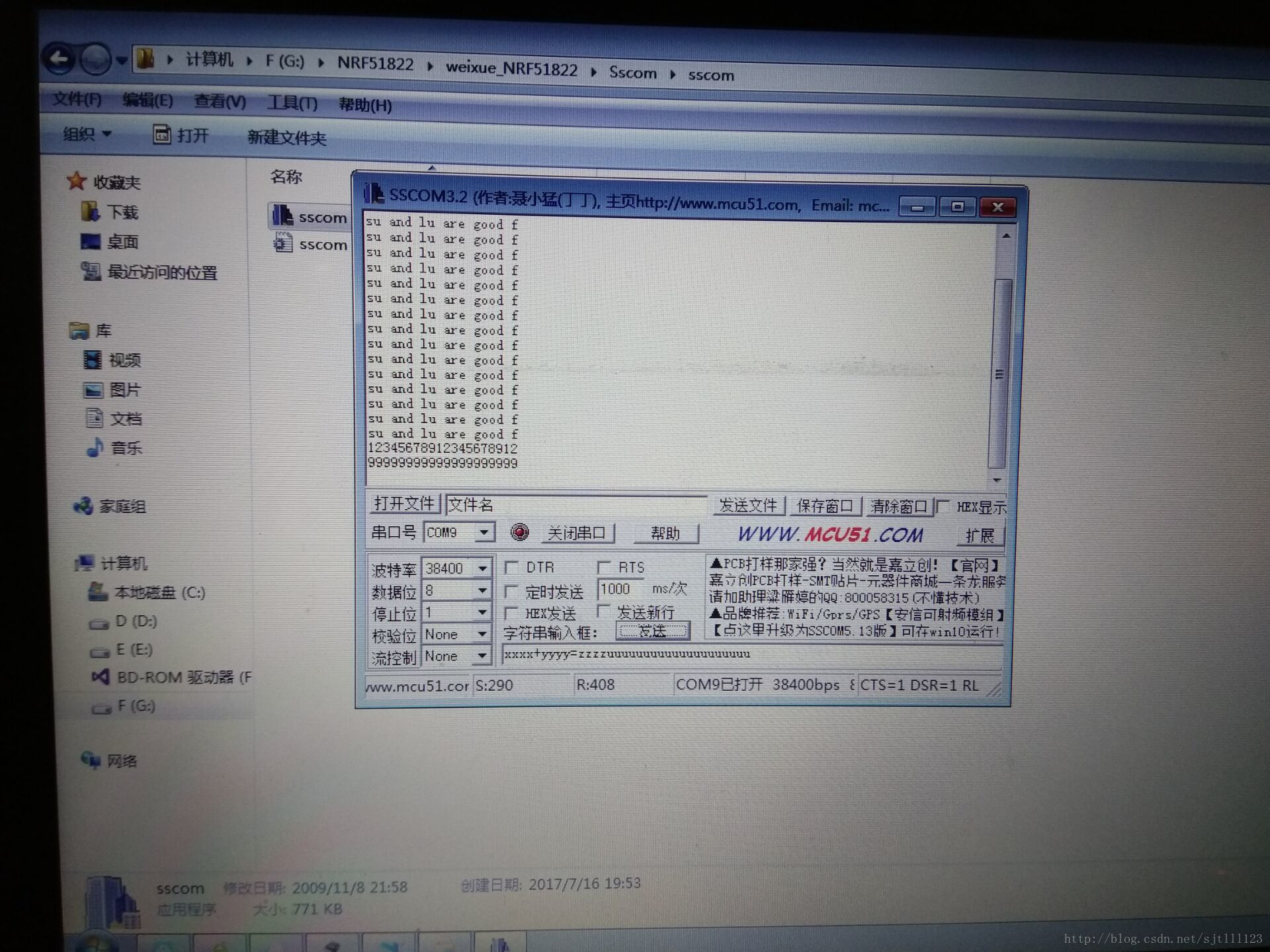Click the Explorer back arrow button
Viewport: 1270px width, 952px height.
tap(60, 59)
